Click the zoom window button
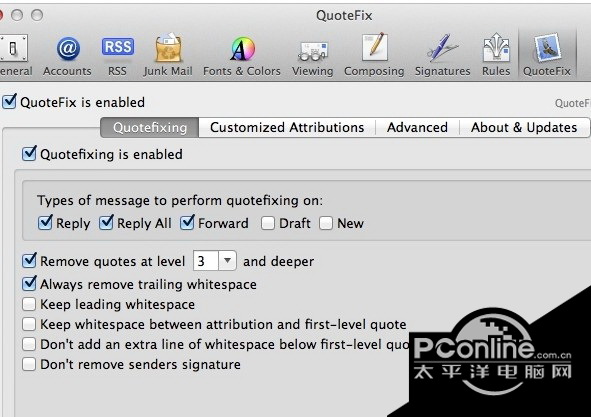 tap(37, 15)
